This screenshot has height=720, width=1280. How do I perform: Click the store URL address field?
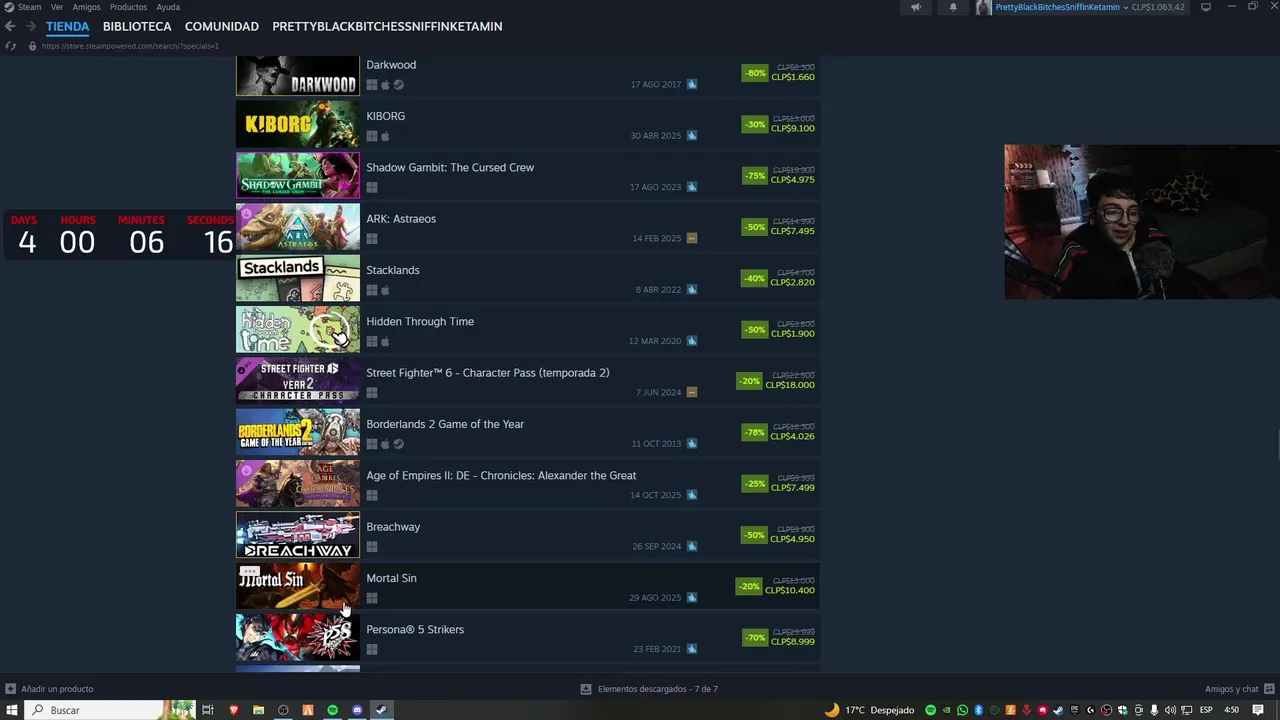(130, 46)
